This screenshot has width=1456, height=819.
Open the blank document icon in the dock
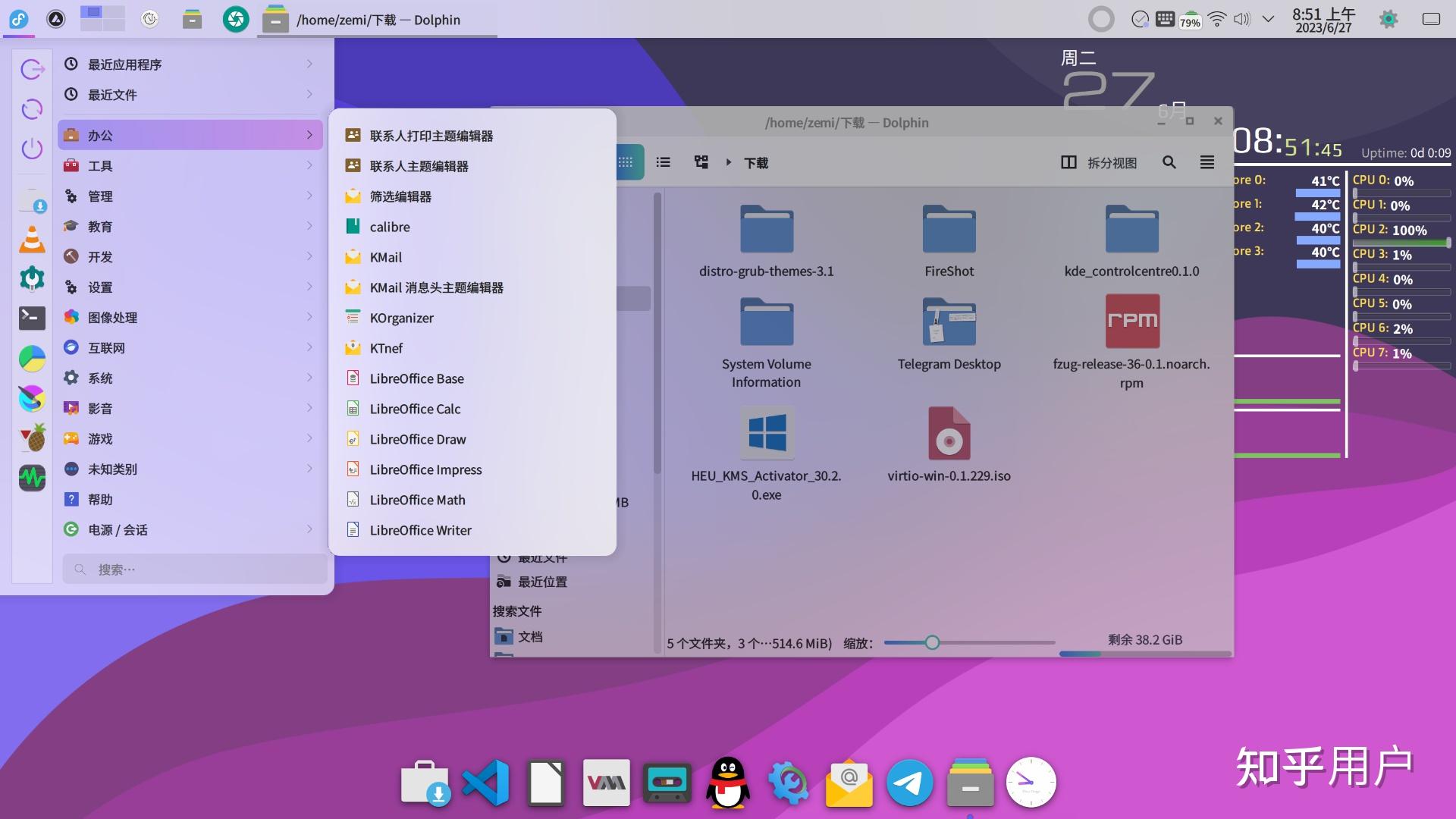click(546, 783)
